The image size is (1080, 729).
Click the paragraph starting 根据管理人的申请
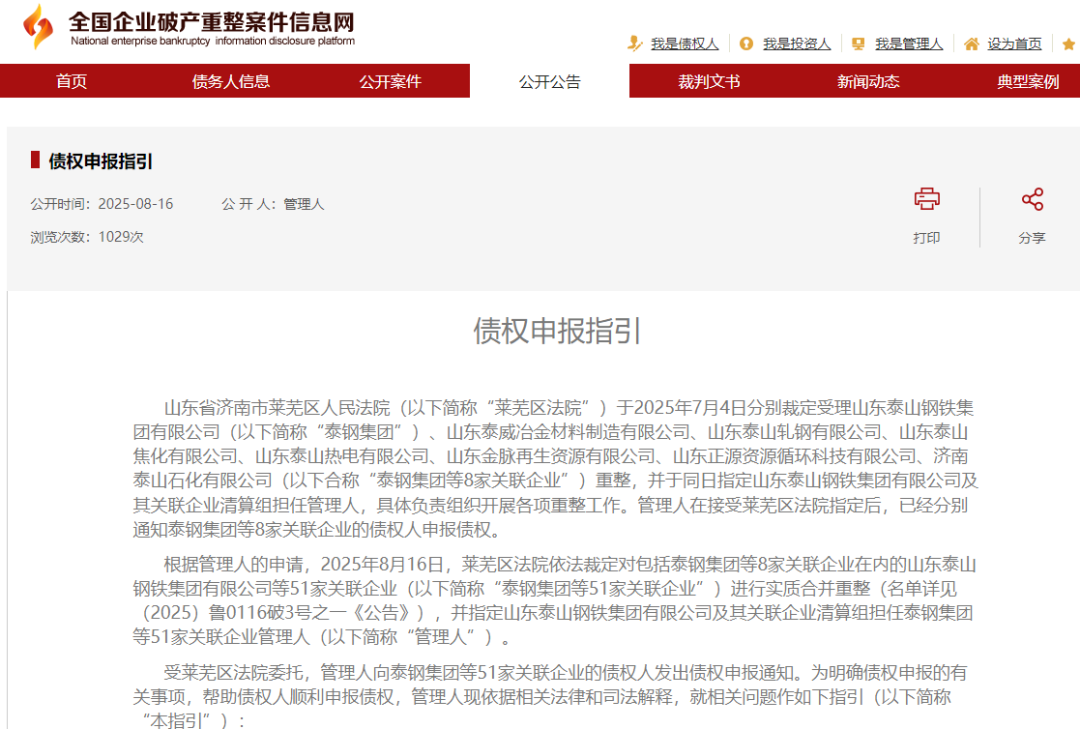(555, 600)
